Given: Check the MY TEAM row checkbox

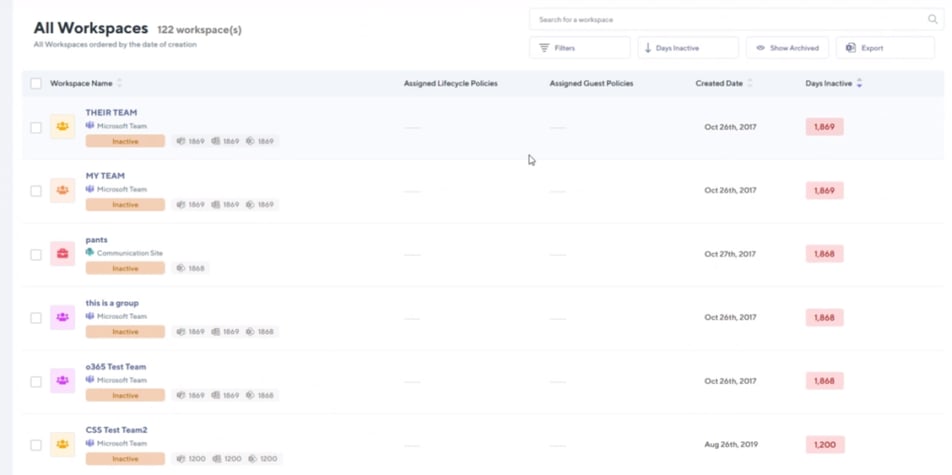Looking at the screenshot, I should [36, 191].
